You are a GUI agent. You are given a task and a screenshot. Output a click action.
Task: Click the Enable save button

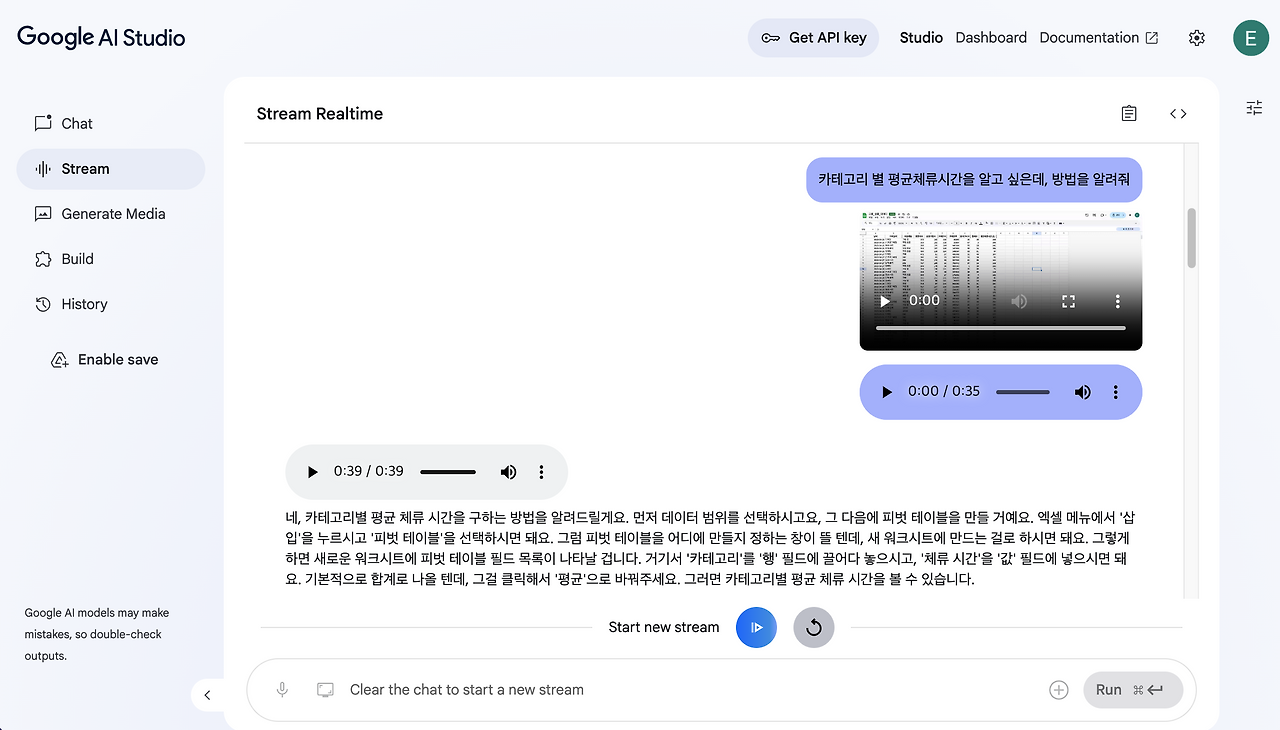coord(116,359)
